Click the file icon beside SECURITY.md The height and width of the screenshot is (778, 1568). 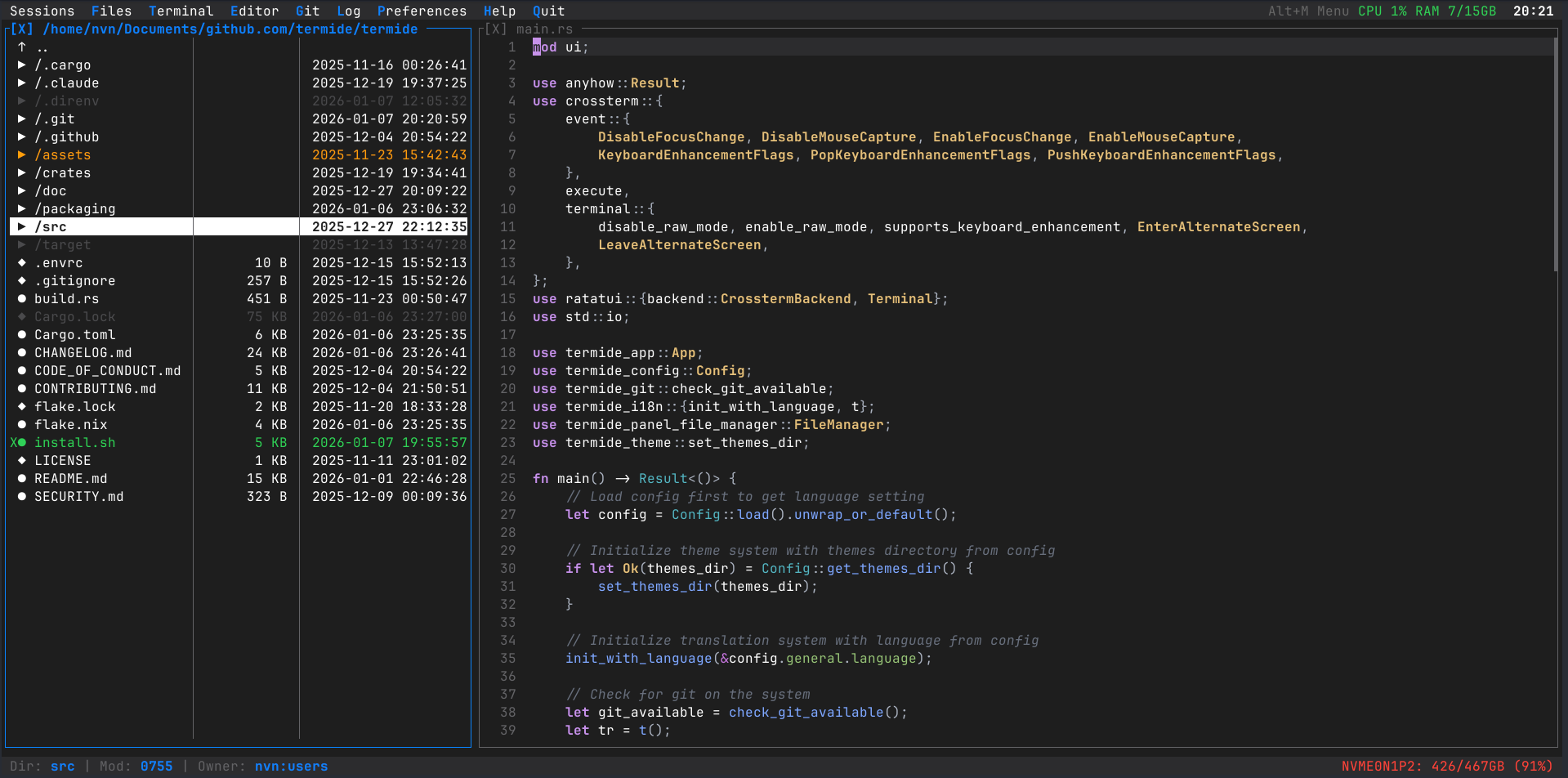click(x=20, y=496)
